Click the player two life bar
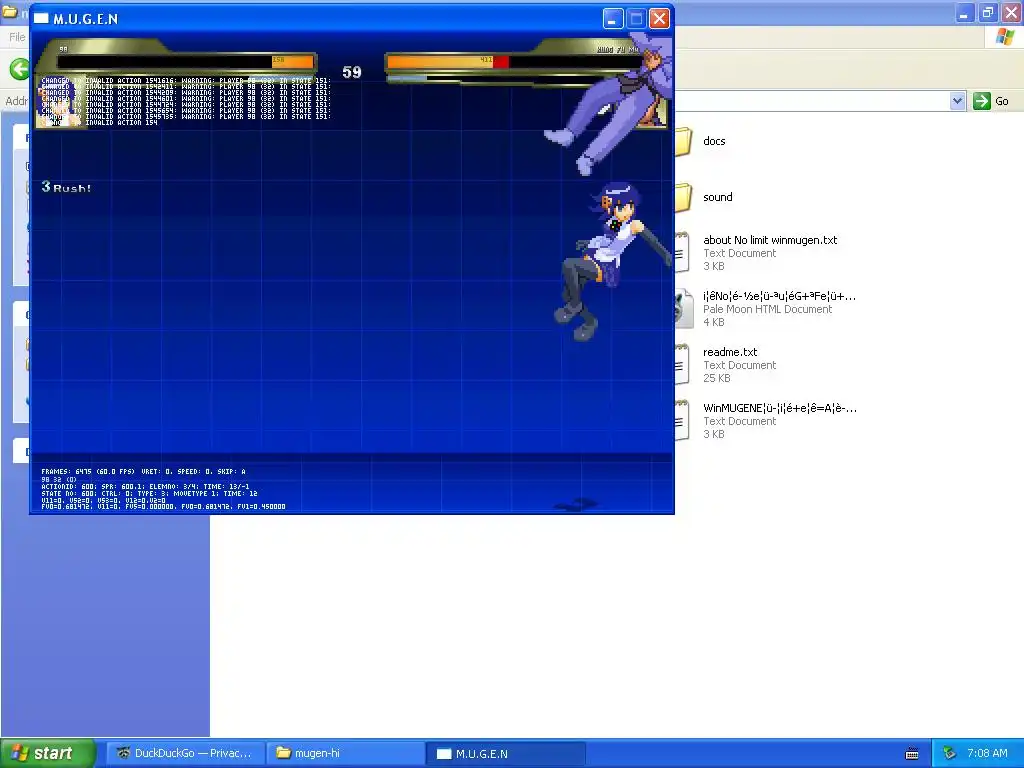 click(x=513, y=61)
